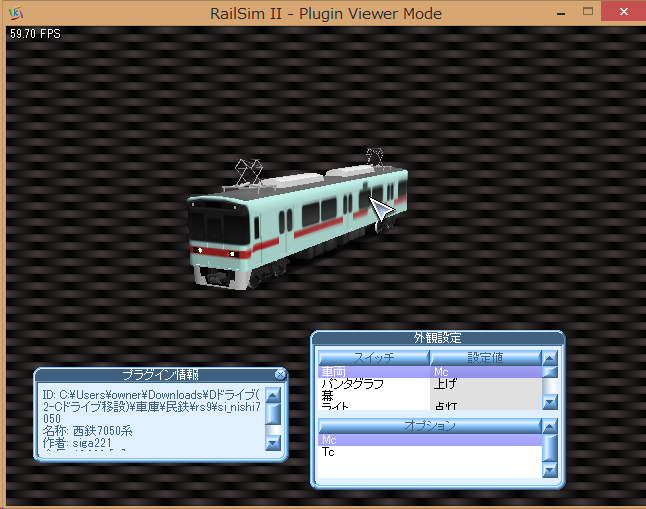This screenshot has width=646, height=509.
Task: Click scroll up arrow of スイッチ list
Action: [x=550, y=358]
